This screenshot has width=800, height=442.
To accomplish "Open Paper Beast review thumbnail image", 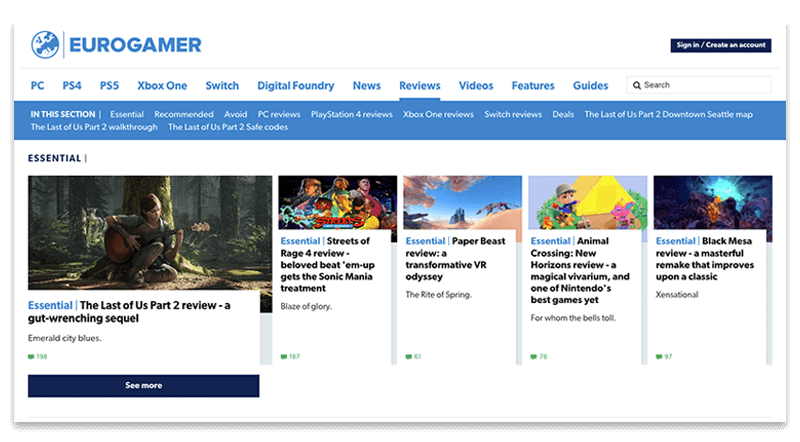I will (463, 203).
